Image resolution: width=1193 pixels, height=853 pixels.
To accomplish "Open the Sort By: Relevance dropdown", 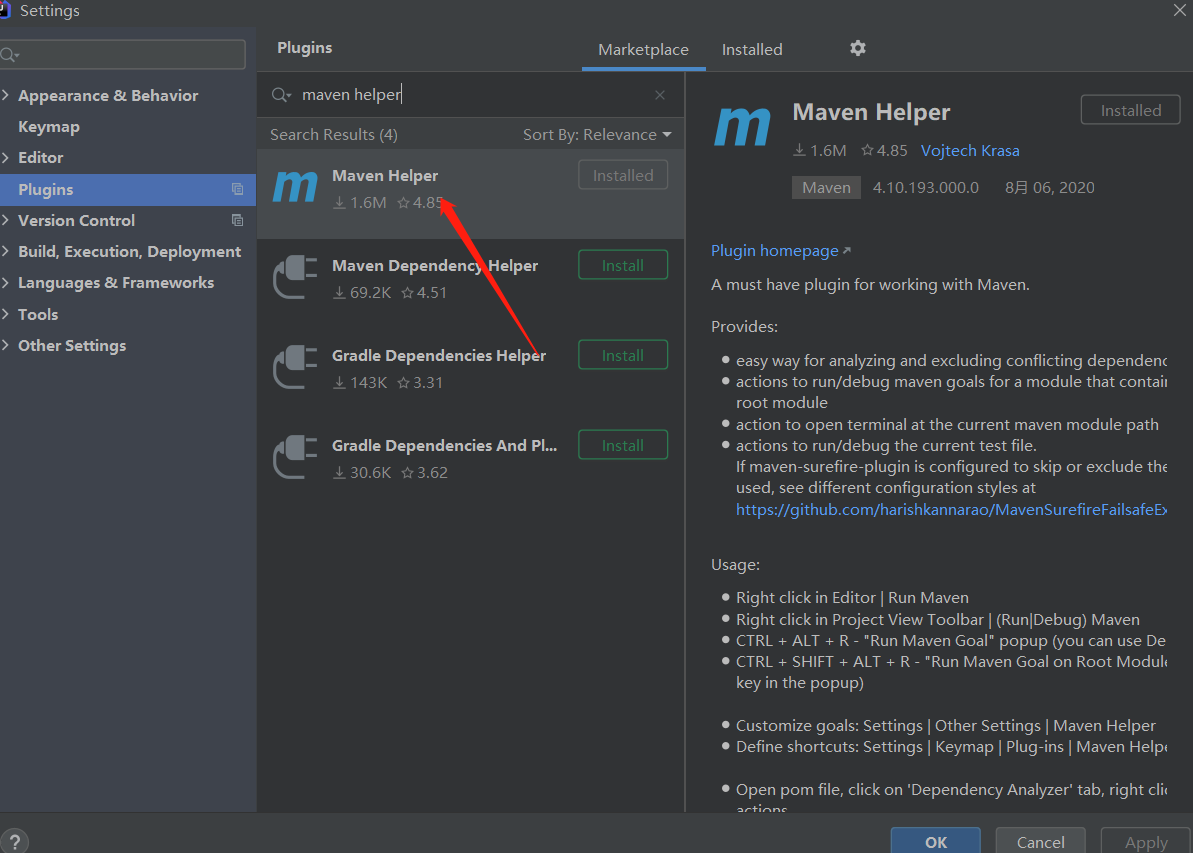I will point(597,135).
